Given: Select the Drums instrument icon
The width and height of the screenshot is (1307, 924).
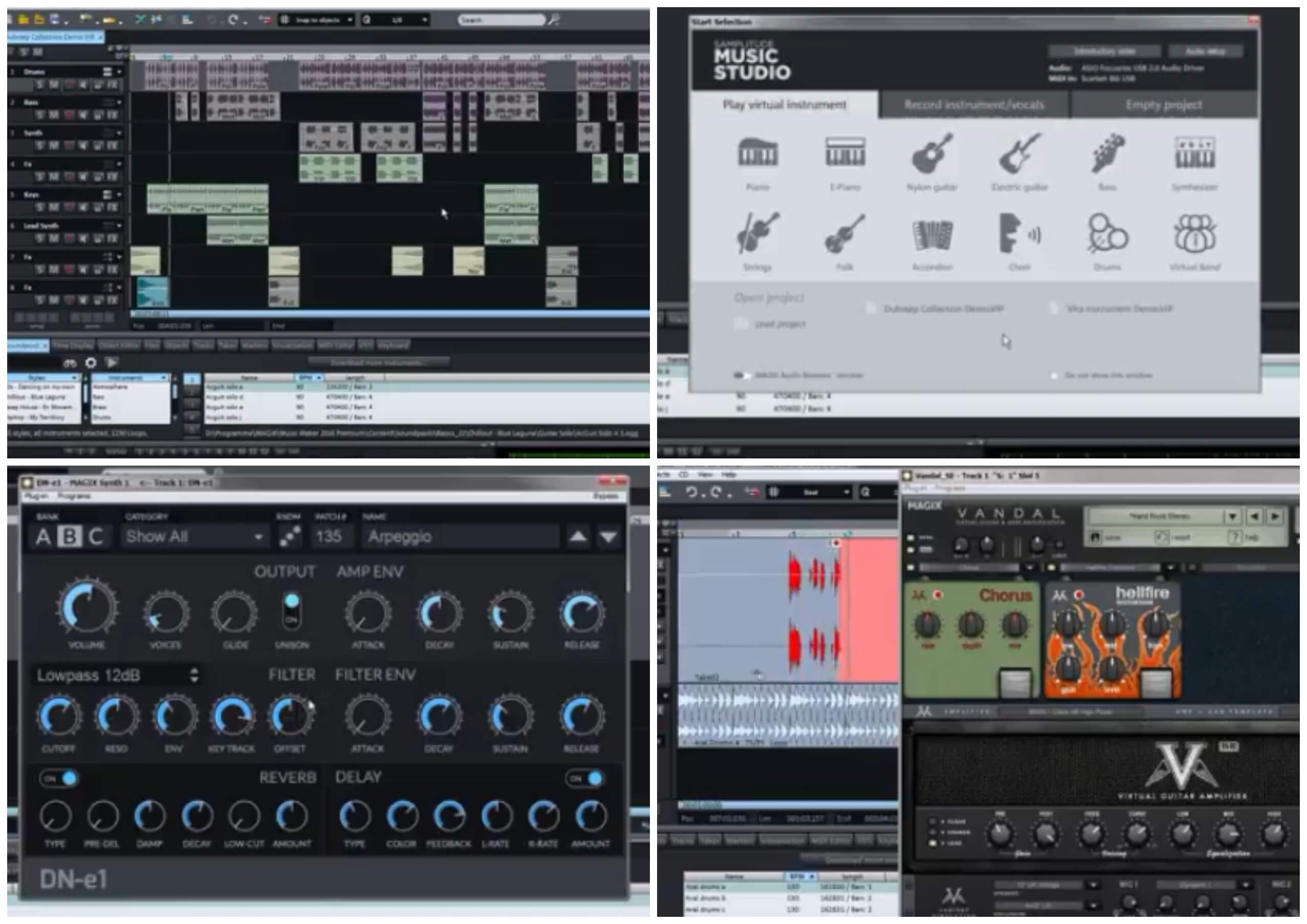Looking at the screenshot, I should pos(1107,233).
